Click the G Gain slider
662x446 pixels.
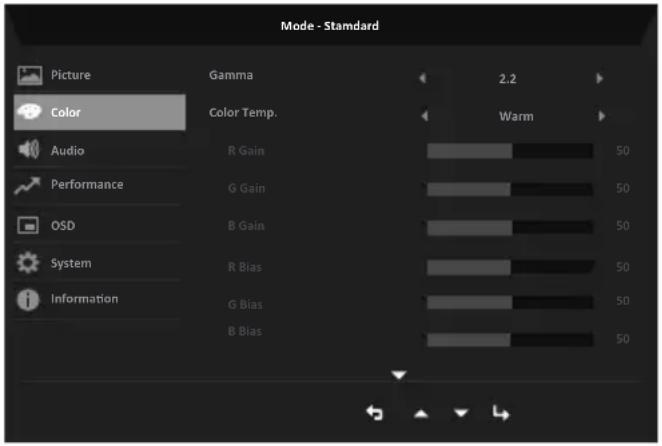click(x=510, y=189)
